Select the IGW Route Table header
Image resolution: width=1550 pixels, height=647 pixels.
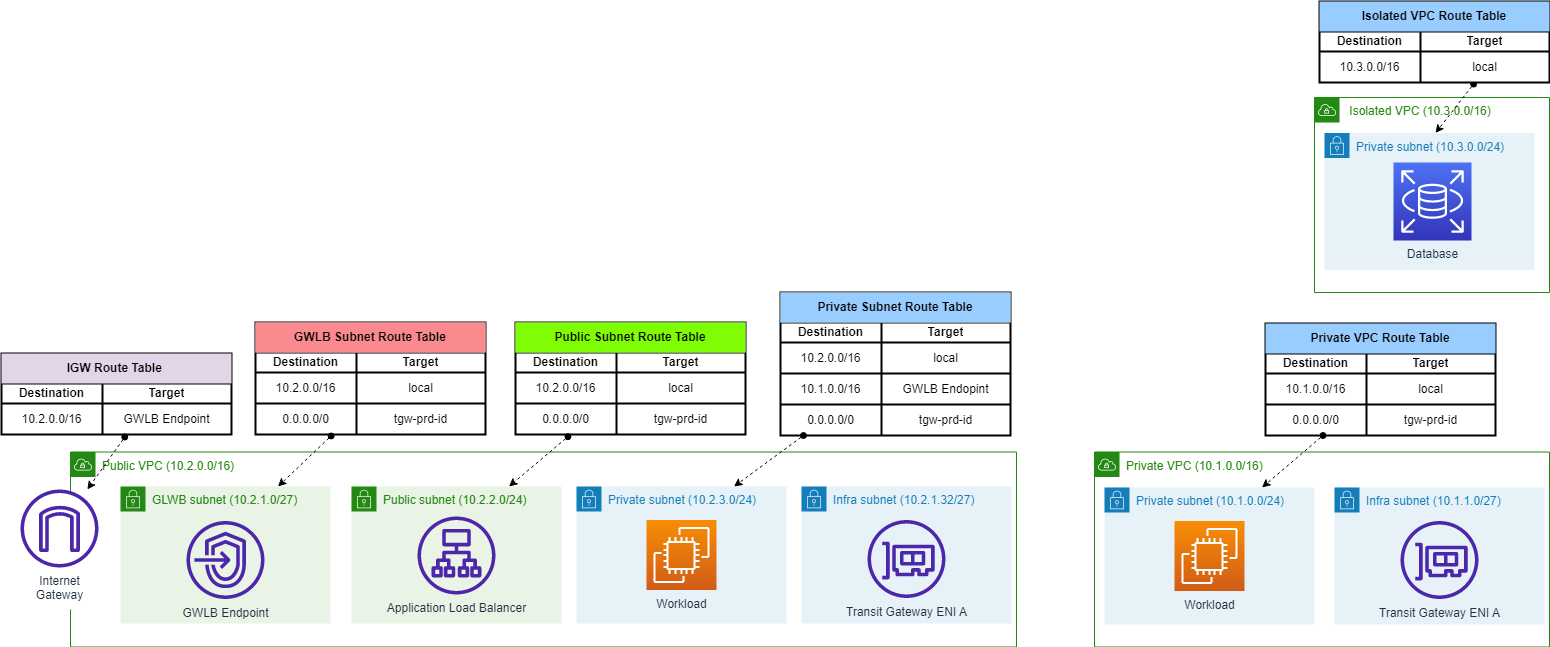(116, 367)
